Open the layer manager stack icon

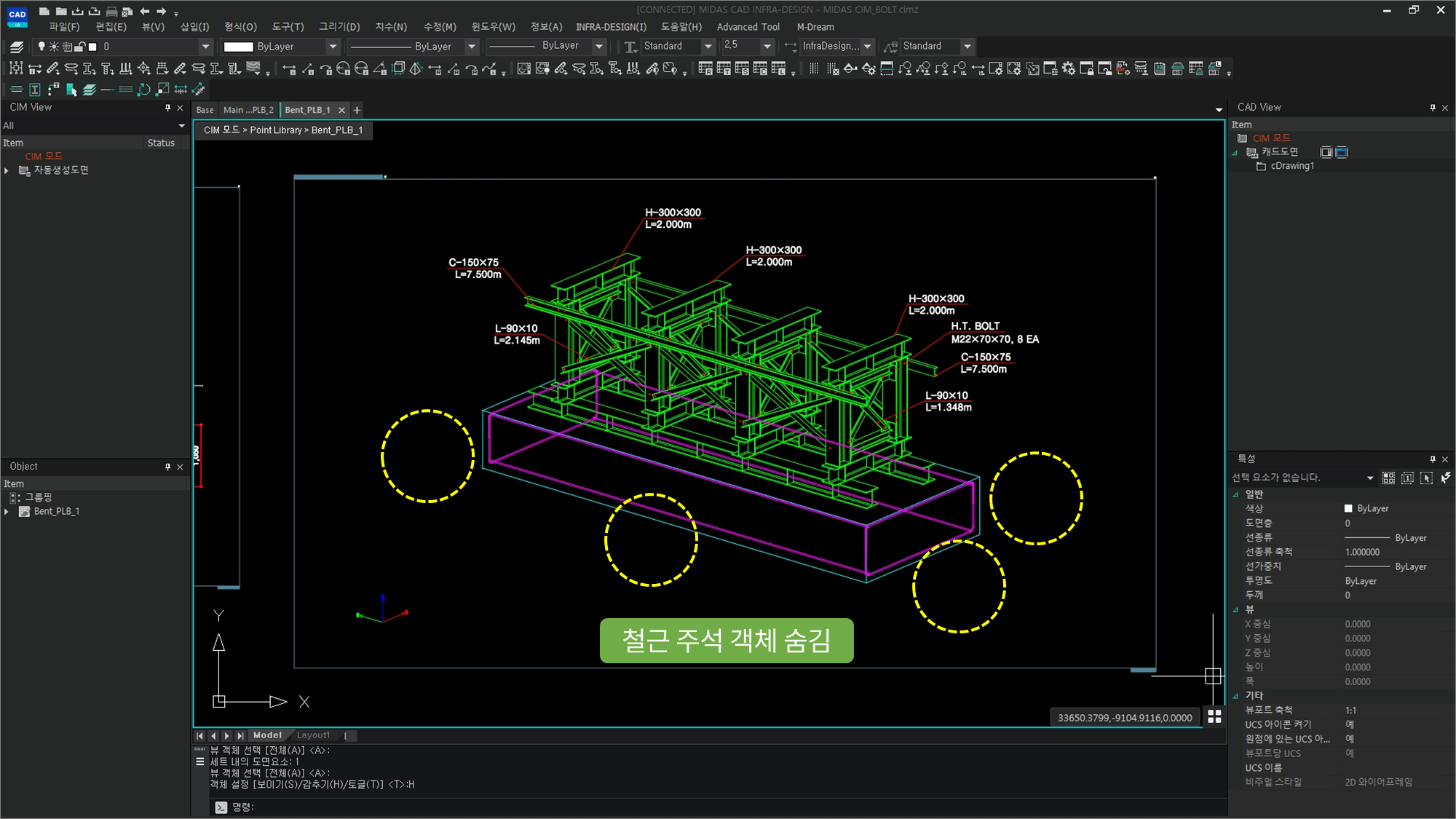pyautogui.click(x=17, y=47)
